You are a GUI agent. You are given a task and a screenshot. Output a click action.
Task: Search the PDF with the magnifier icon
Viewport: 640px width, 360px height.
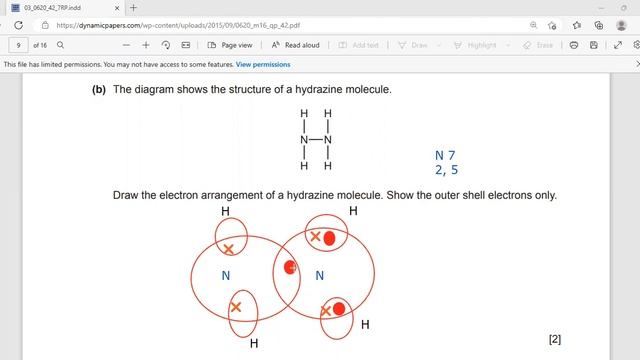point(60,45)
